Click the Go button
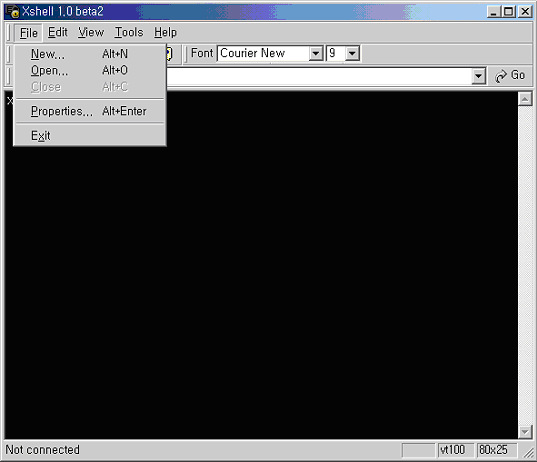This screenshot has width=537, height=462. tap(510, 76)
